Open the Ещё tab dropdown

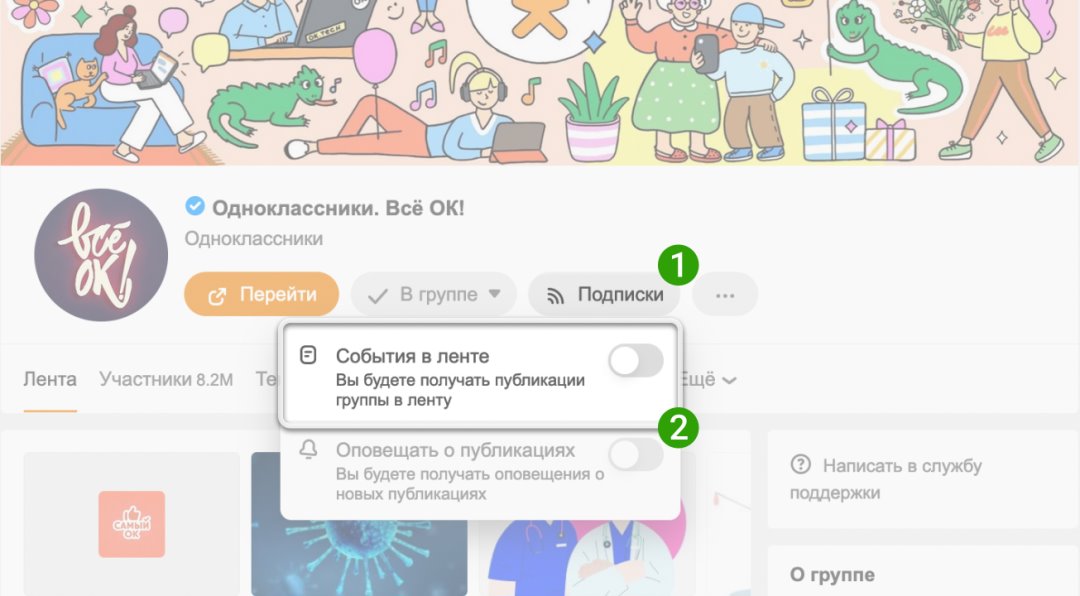pos(708,380)
